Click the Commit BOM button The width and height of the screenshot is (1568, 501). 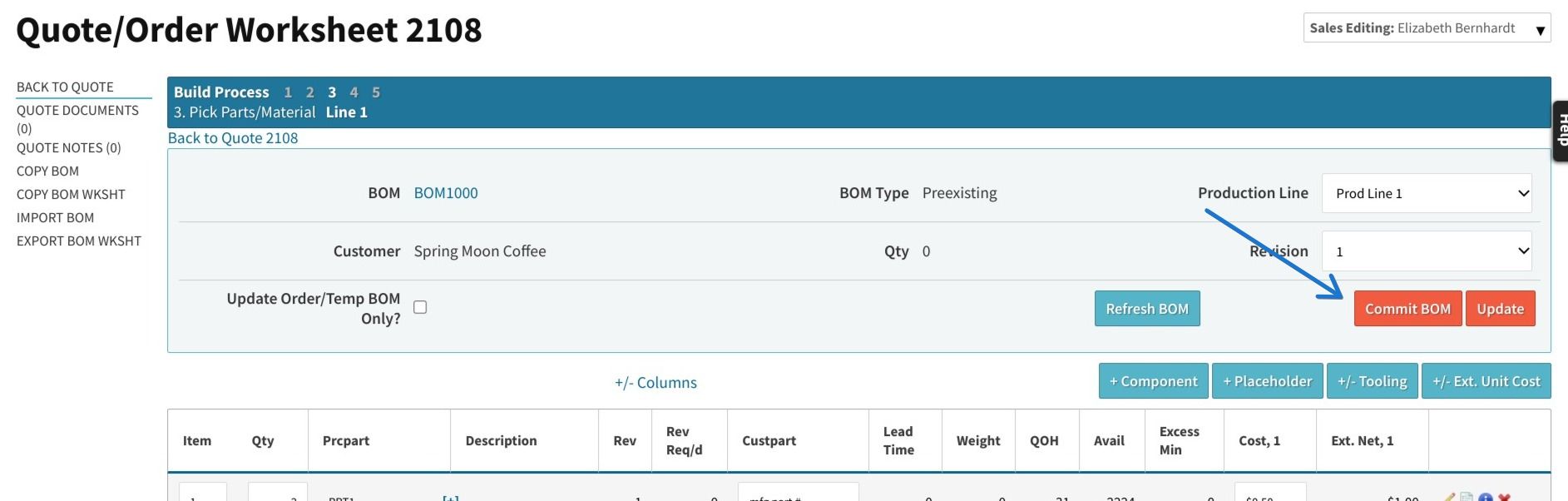pos(1407,309)
